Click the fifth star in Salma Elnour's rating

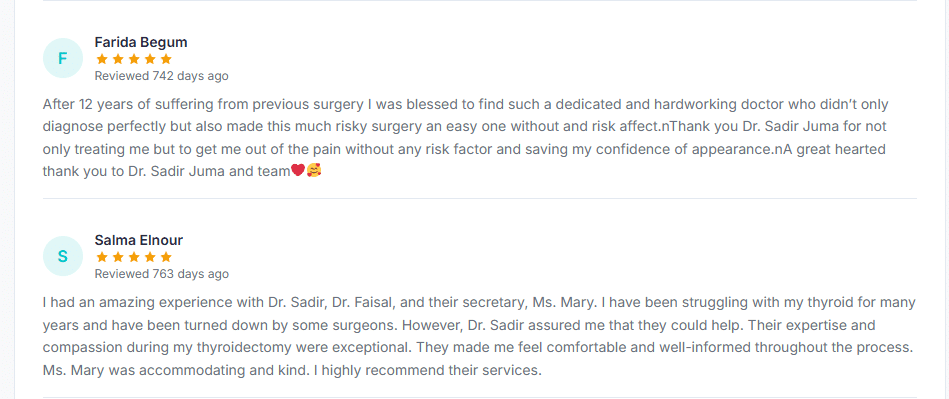[x=166, y=257]
